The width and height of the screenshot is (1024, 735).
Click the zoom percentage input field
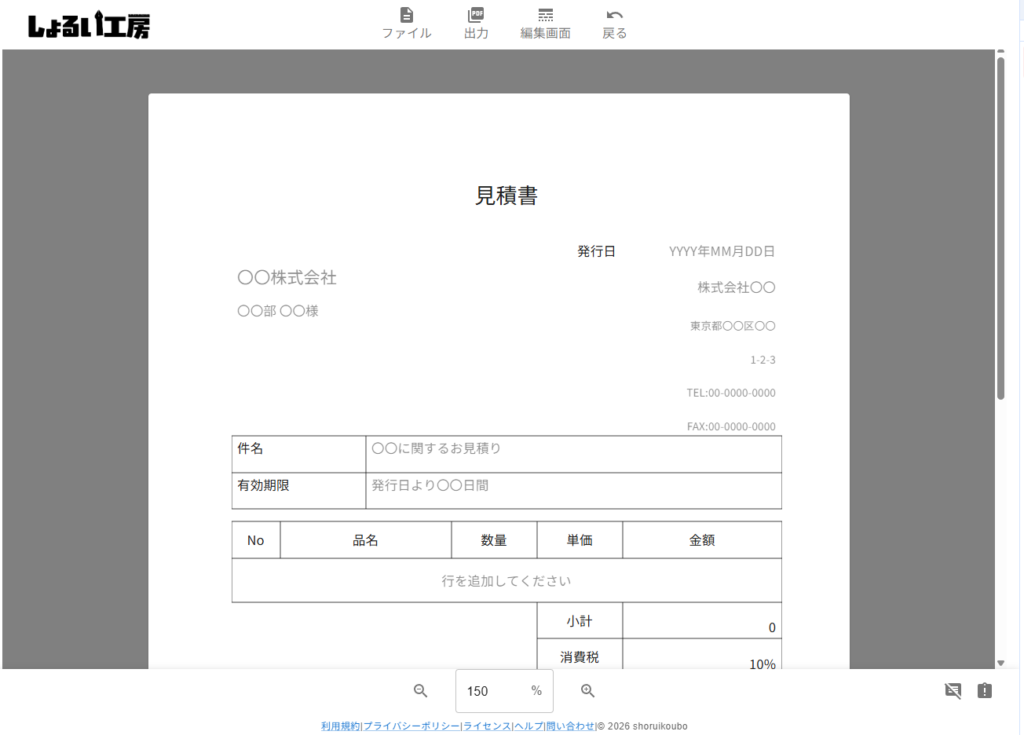coord(495,691)
